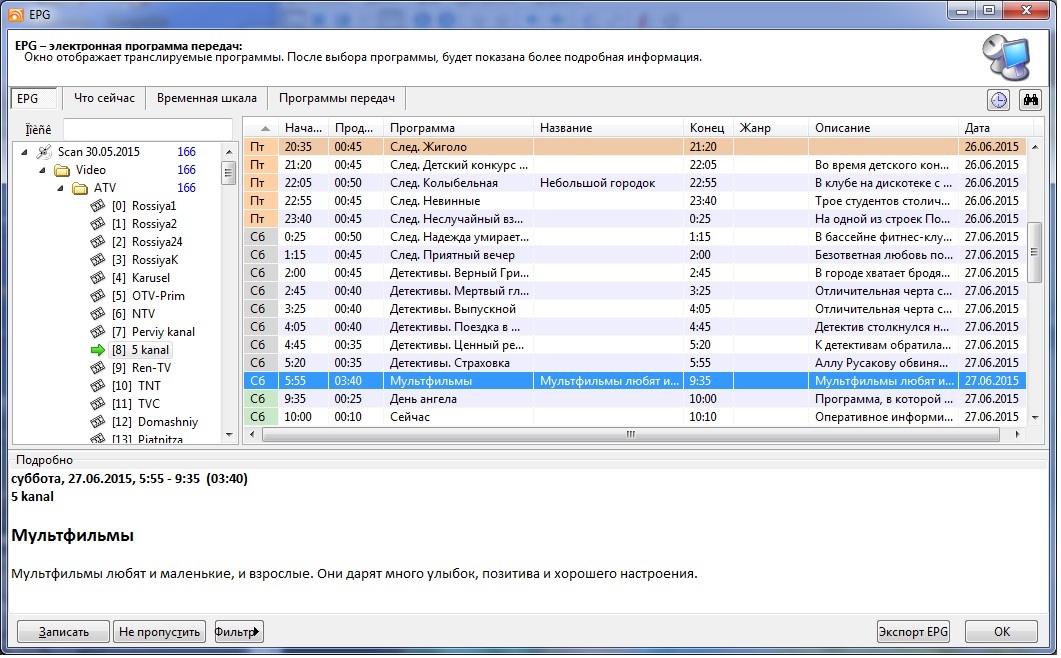Click the program list horizontal scrollbar

(x=630, y=436)
